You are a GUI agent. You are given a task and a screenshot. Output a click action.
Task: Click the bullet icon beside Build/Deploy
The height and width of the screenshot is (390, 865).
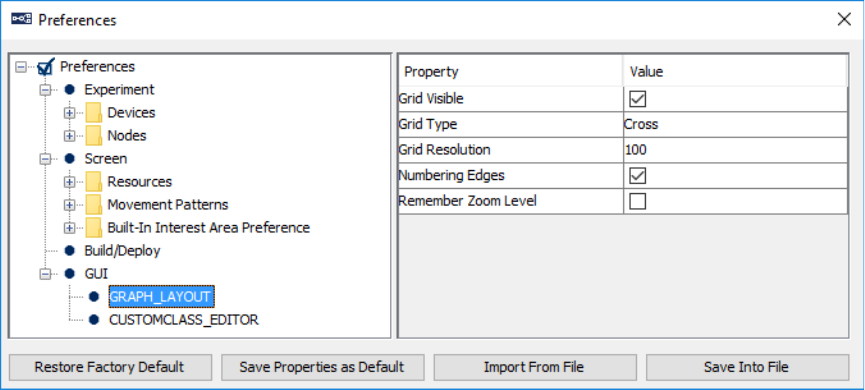click(70, 250)
